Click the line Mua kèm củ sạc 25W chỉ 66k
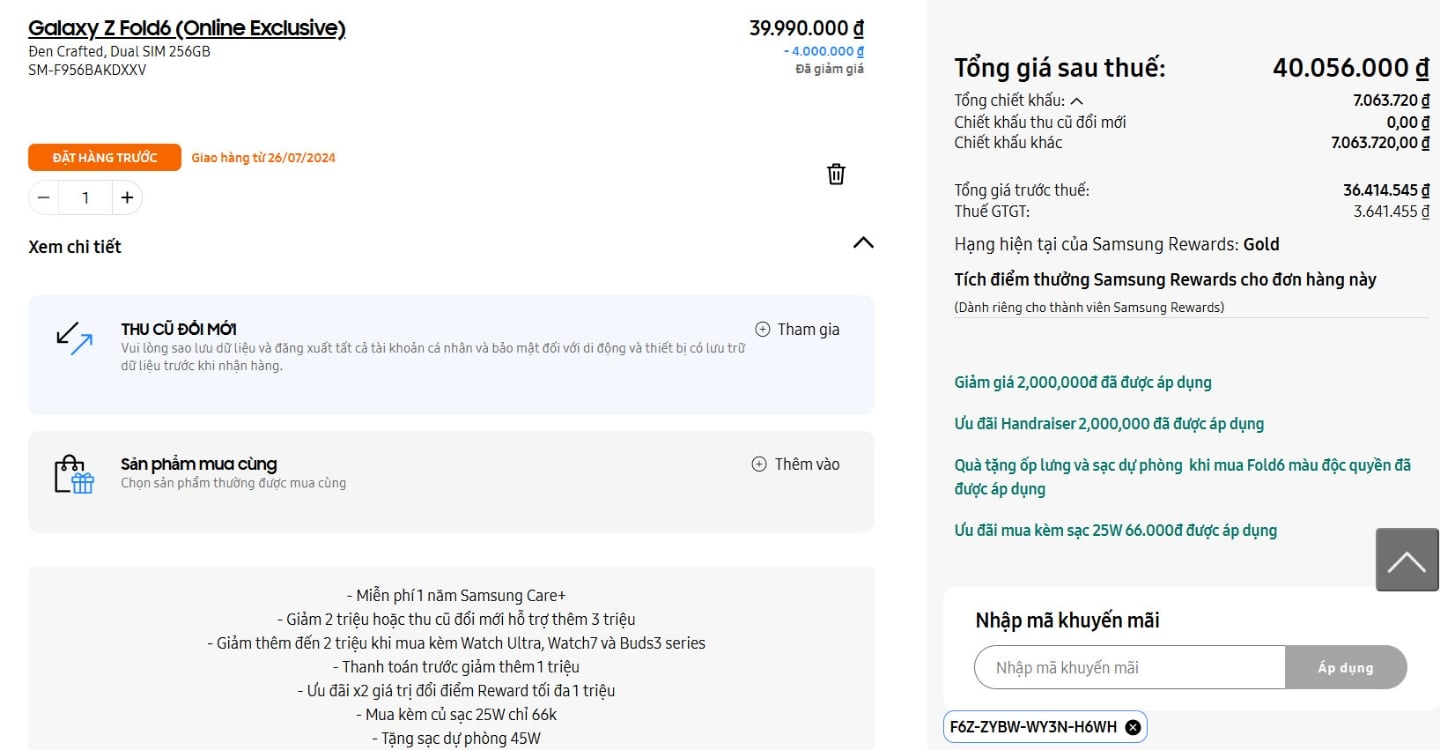The image size is (1440, 750). pyautogui.click(x=456, y=714)
